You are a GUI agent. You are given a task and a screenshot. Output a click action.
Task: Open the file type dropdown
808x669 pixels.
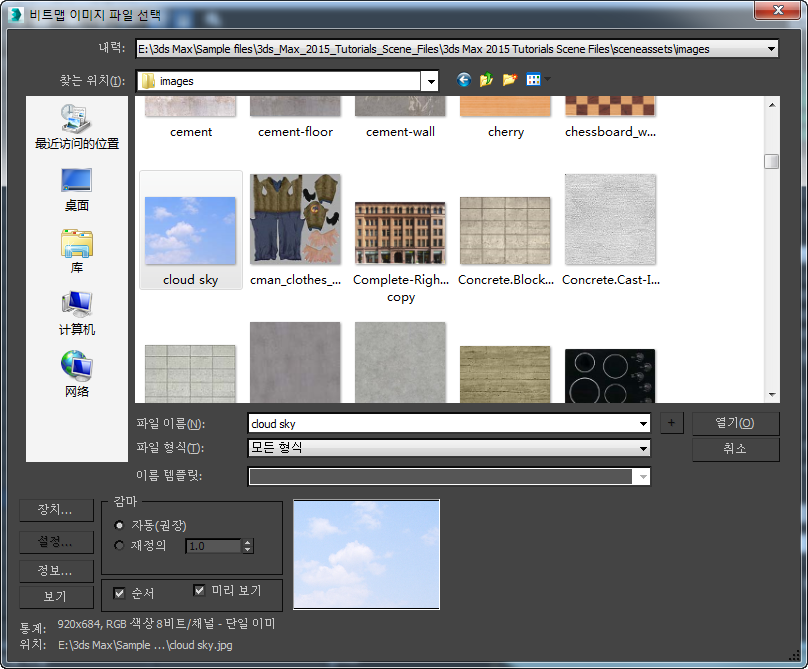point(642,449)
